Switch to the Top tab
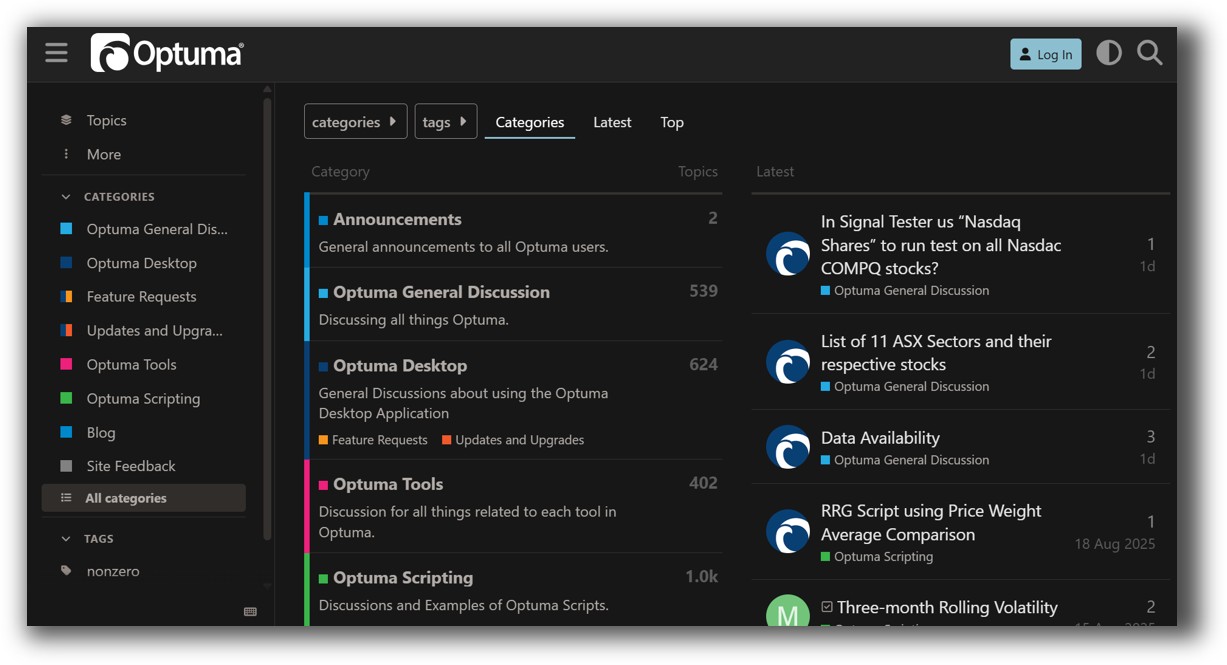 coord(672,122)
